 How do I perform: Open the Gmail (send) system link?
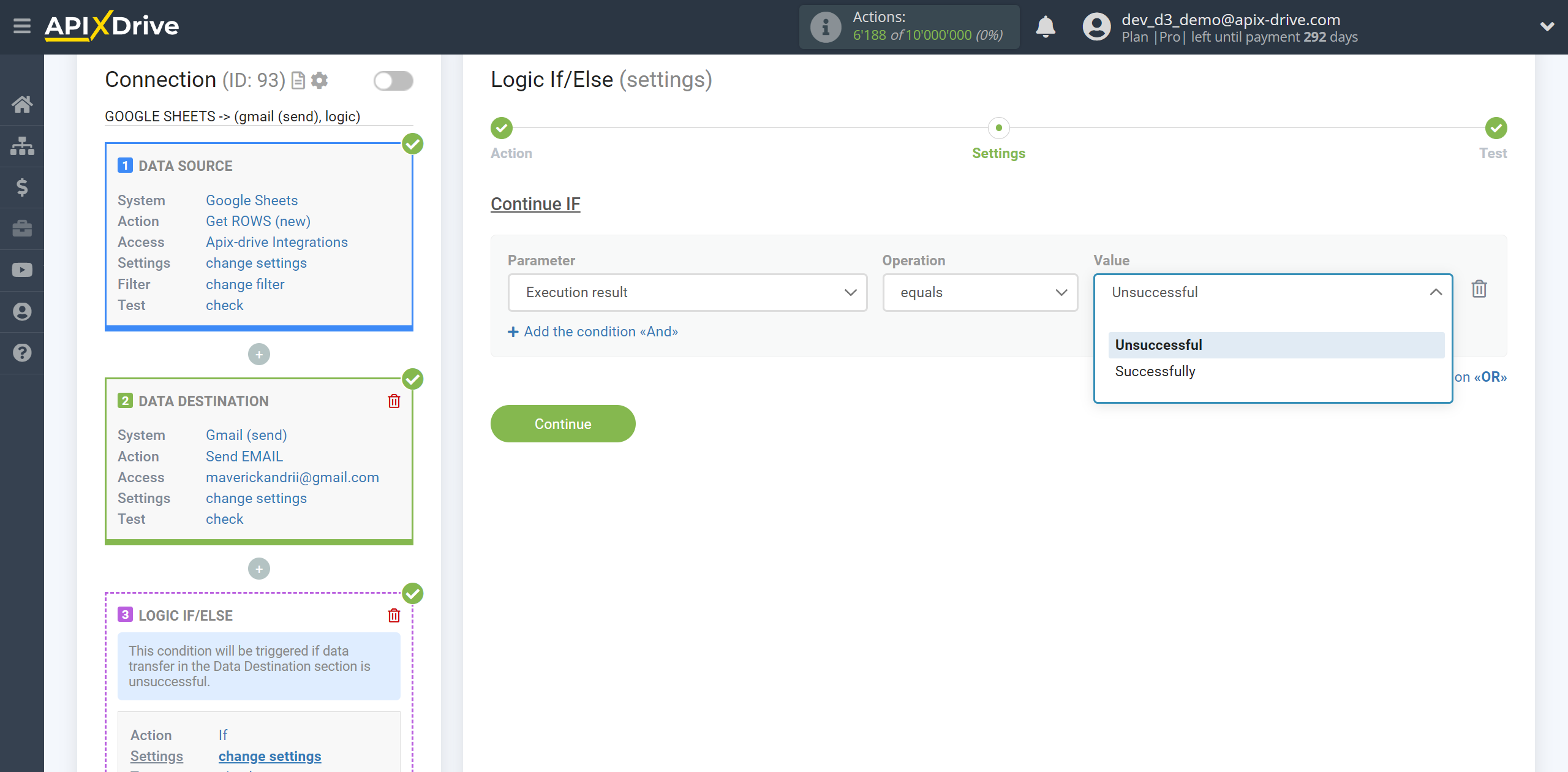pos(246,435)
